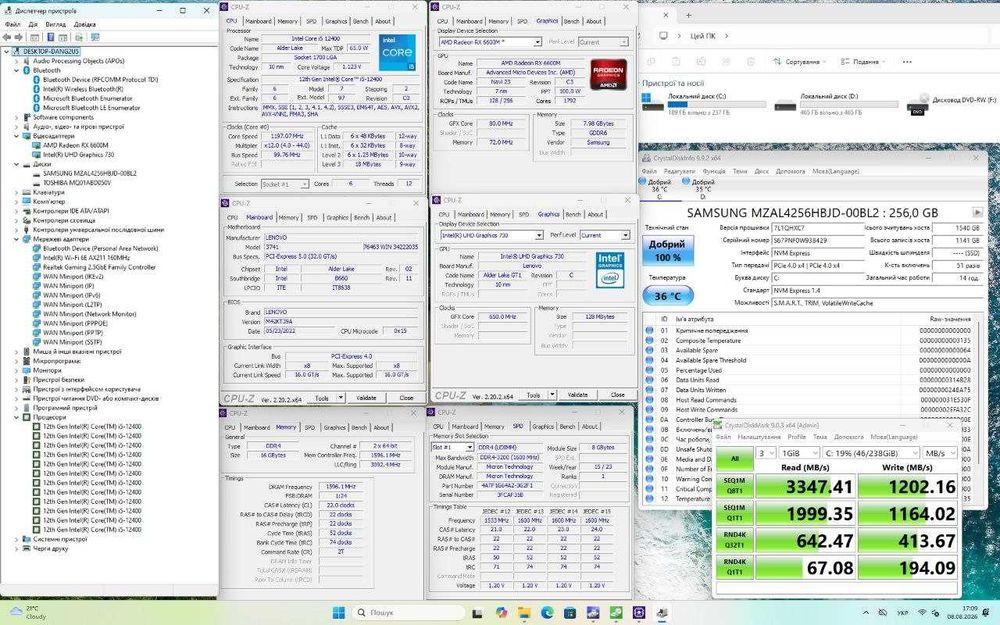1000x625 pixels.
Task: Open Windows Start menu
Action: point(339,612)
